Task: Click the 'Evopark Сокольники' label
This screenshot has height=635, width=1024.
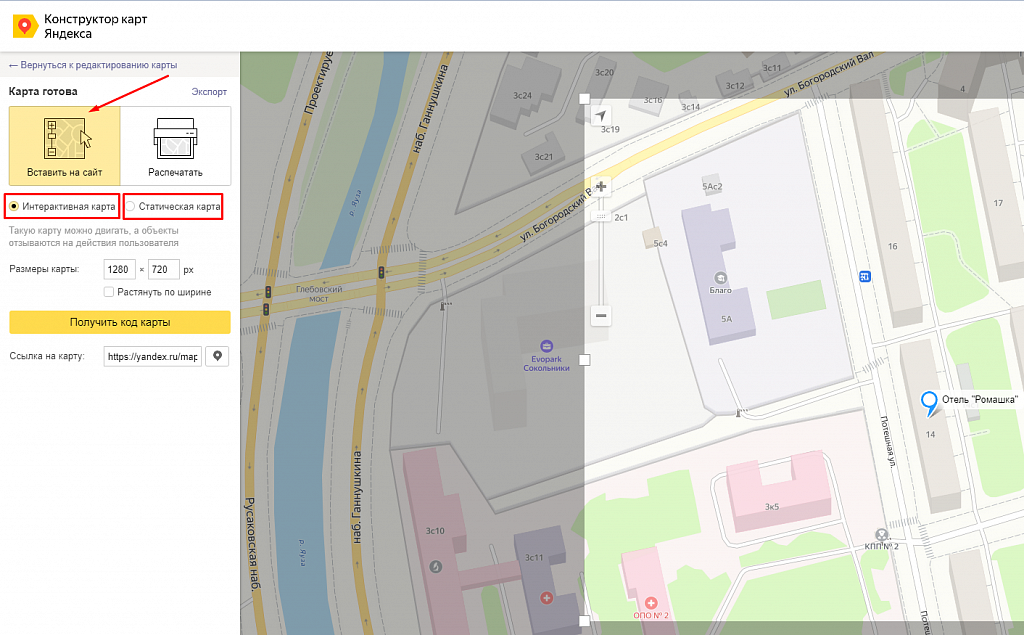Action: coord(547,364)
